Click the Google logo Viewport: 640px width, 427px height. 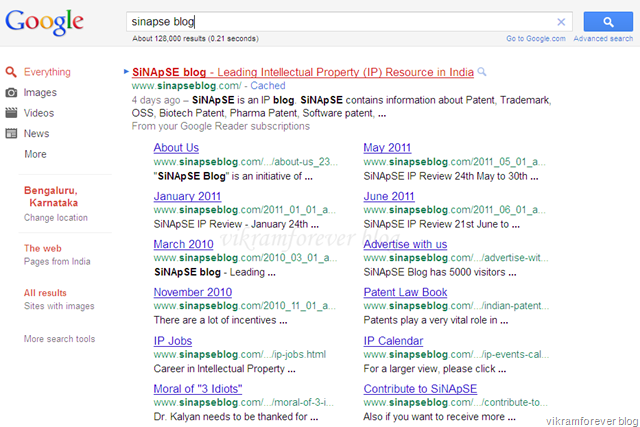[44, 22]
